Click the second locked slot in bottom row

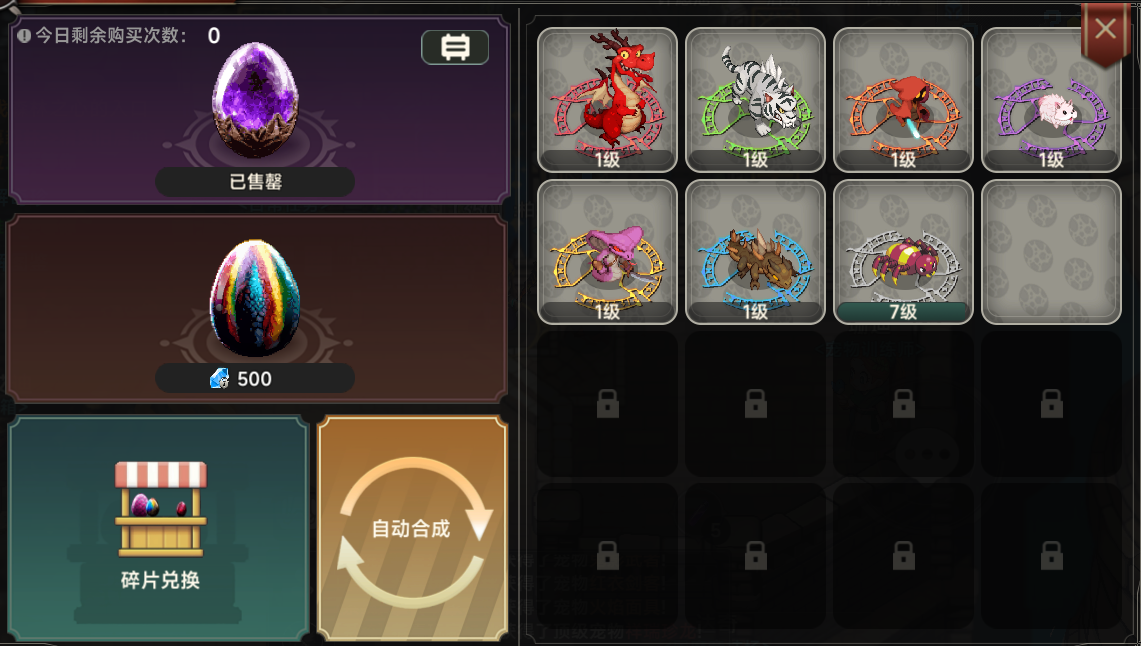(x=755, y=556)
